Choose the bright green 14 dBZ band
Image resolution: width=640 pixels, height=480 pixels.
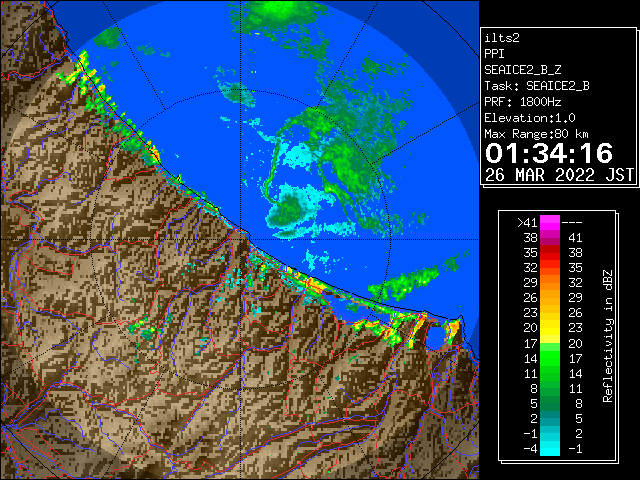coord(550,358)
